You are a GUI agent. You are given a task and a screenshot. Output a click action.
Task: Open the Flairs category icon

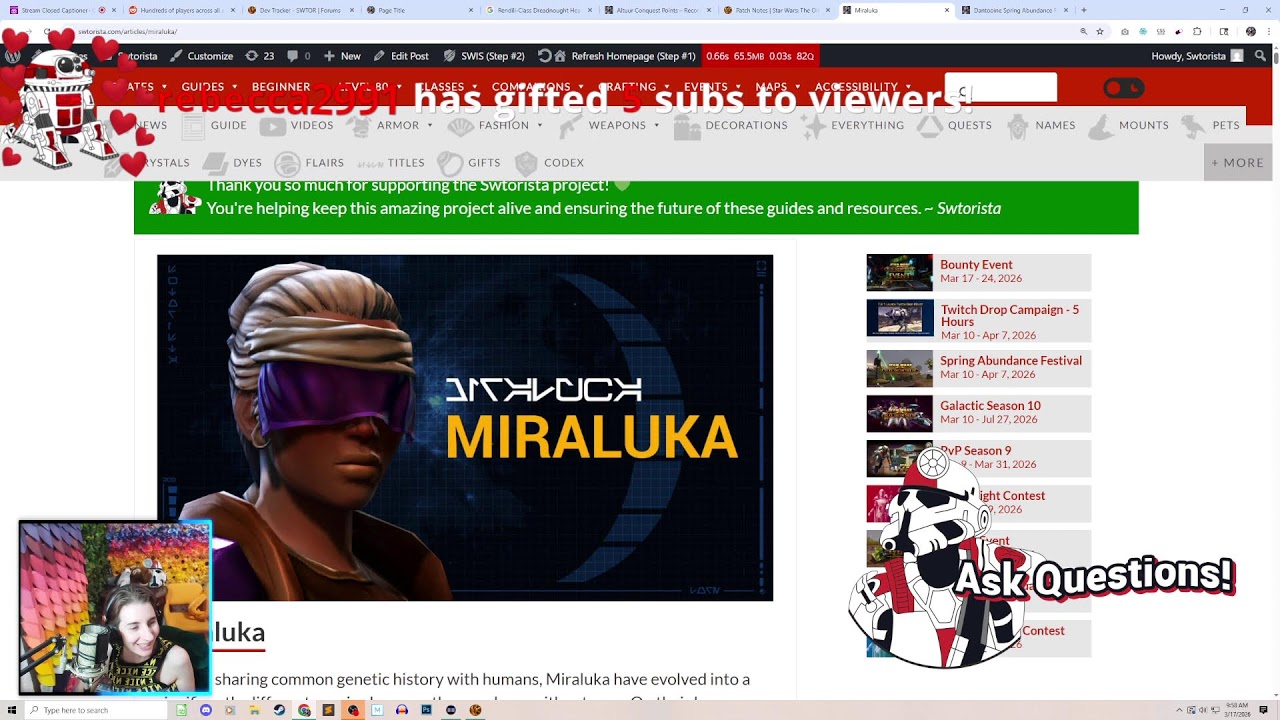point(309,162)
